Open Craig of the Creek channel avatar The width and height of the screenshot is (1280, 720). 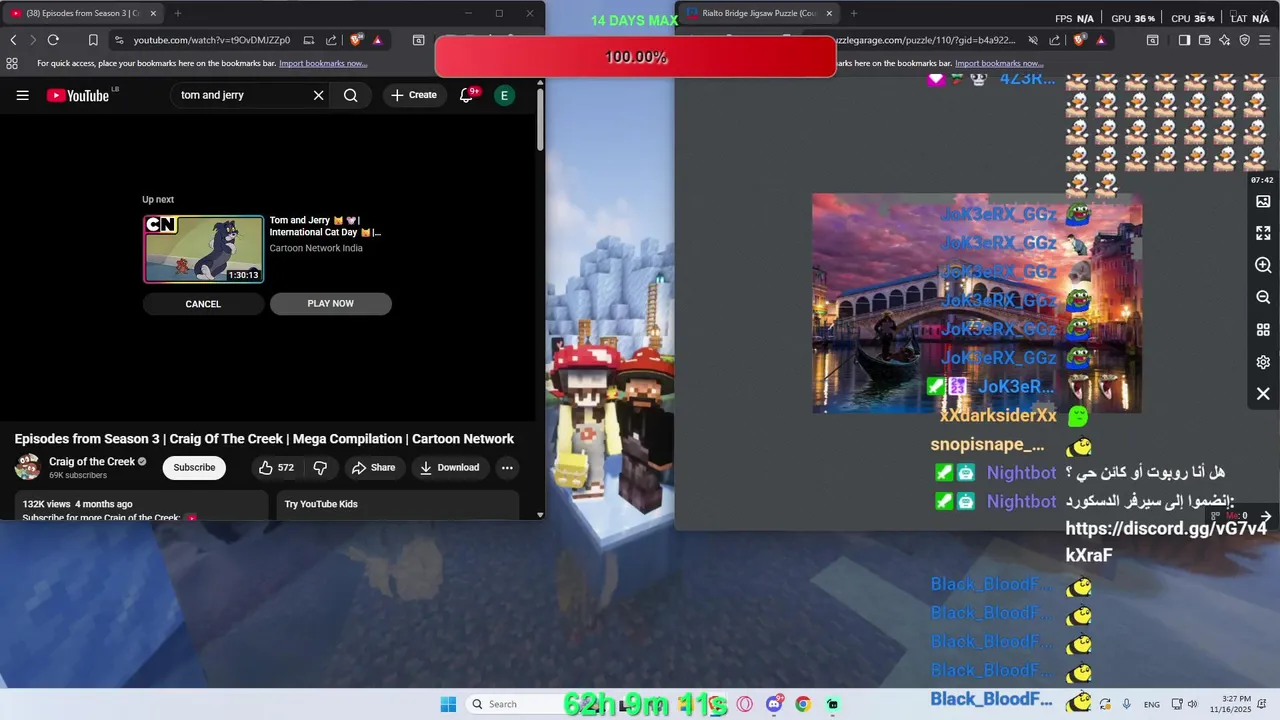tap(27, 467)
